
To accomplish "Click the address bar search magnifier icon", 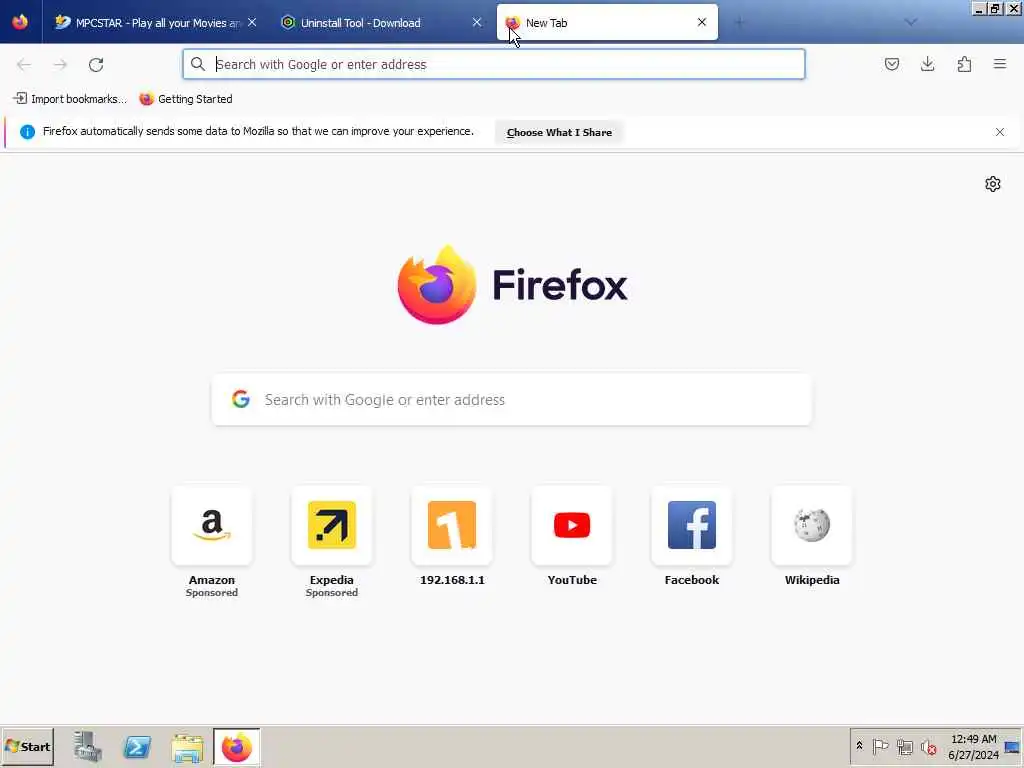I will click(x=198, y=64).
